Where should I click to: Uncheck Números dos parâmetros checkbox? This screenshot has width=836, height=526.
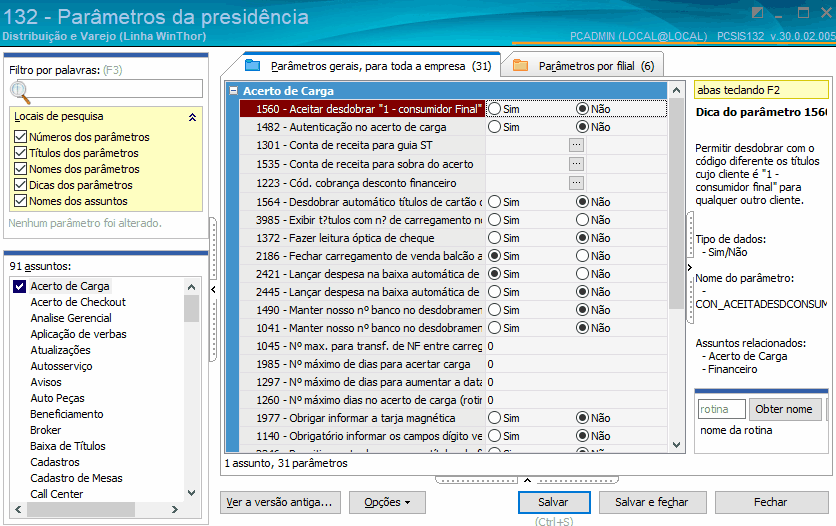[20, 136]
